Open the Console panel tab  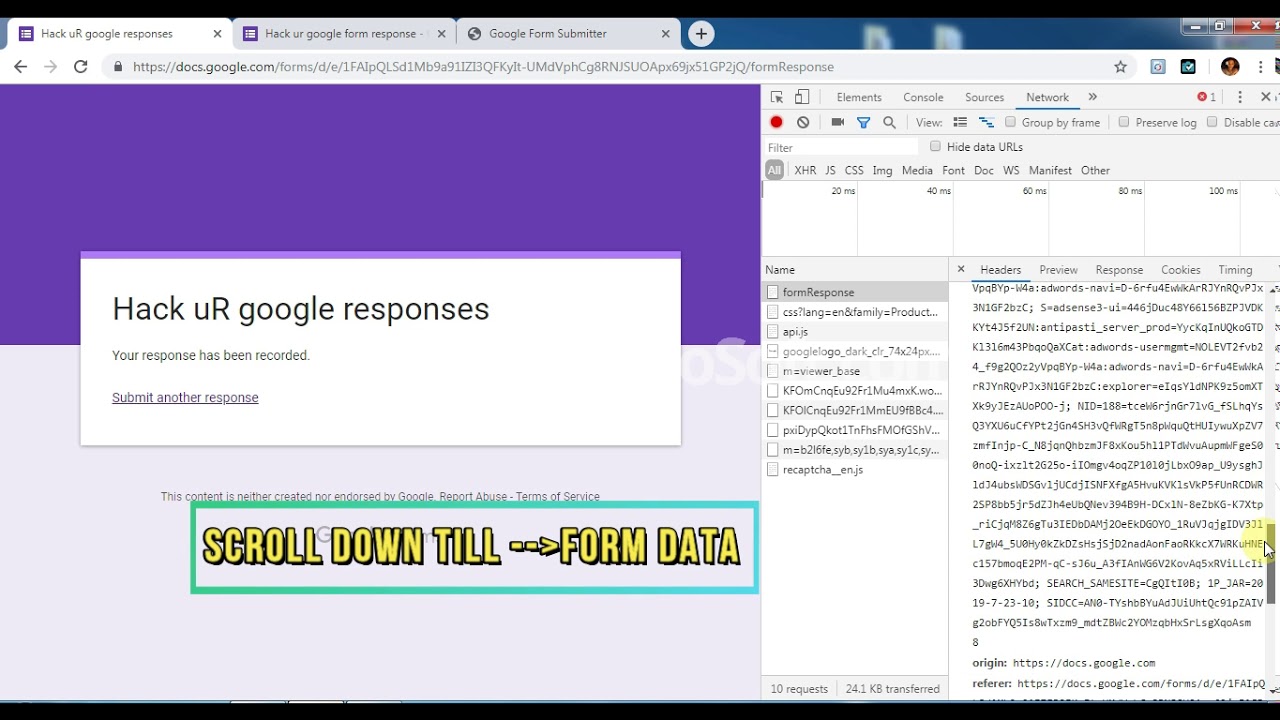923,97
